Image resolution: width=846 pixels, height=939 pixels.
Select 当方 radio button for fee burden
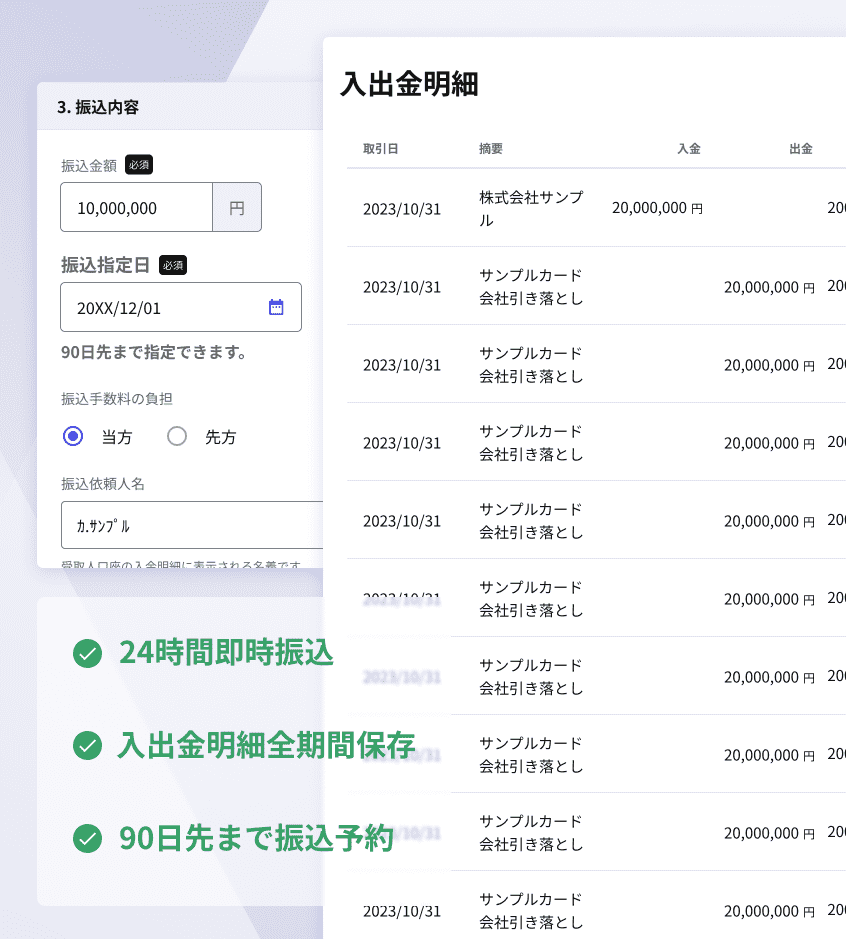click(x=73, y=436)
